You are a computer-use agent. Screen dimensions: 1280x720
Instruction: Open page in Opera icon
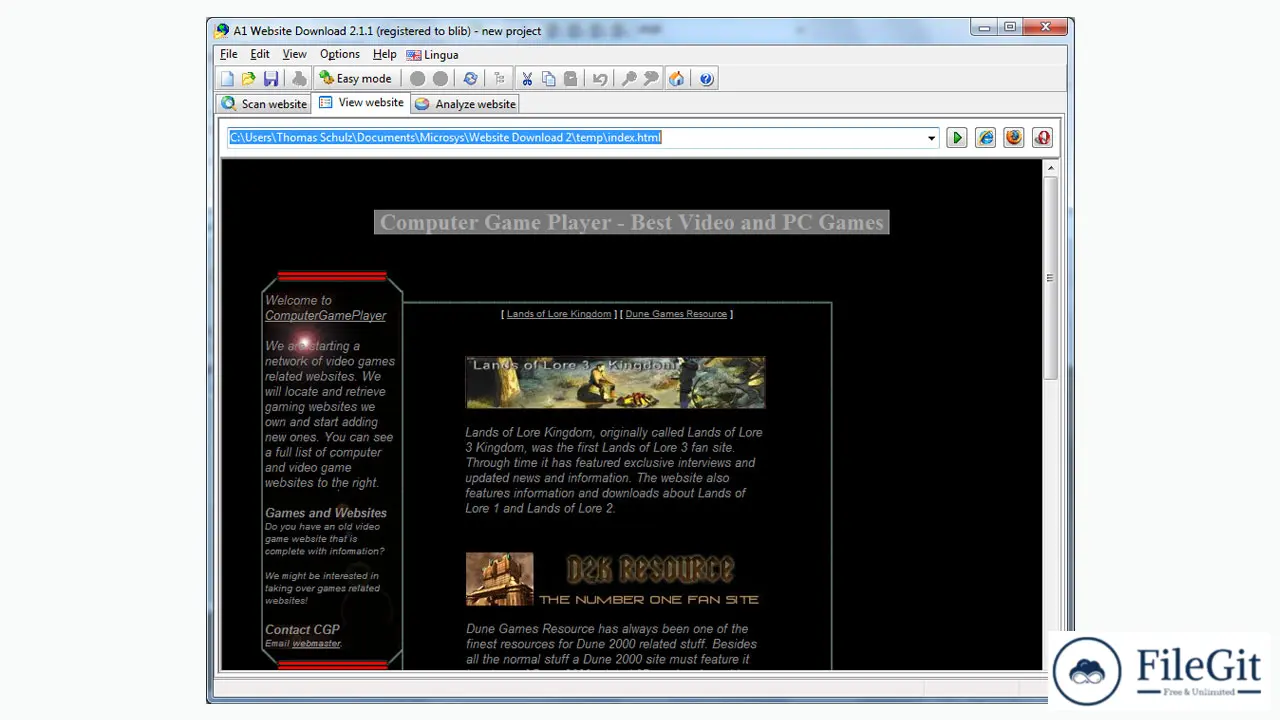1043,138
